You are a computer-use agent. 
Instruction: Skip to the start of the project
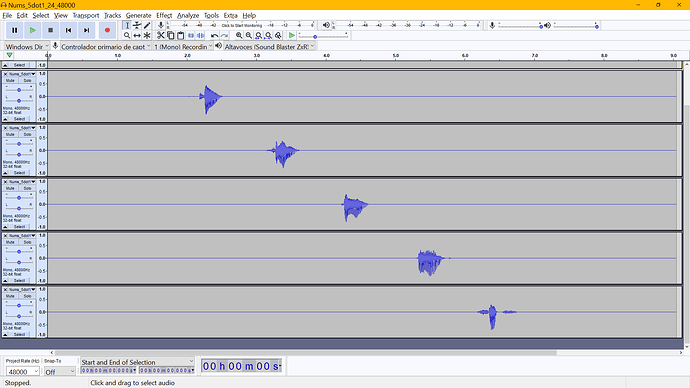click(x=69, y=30)
